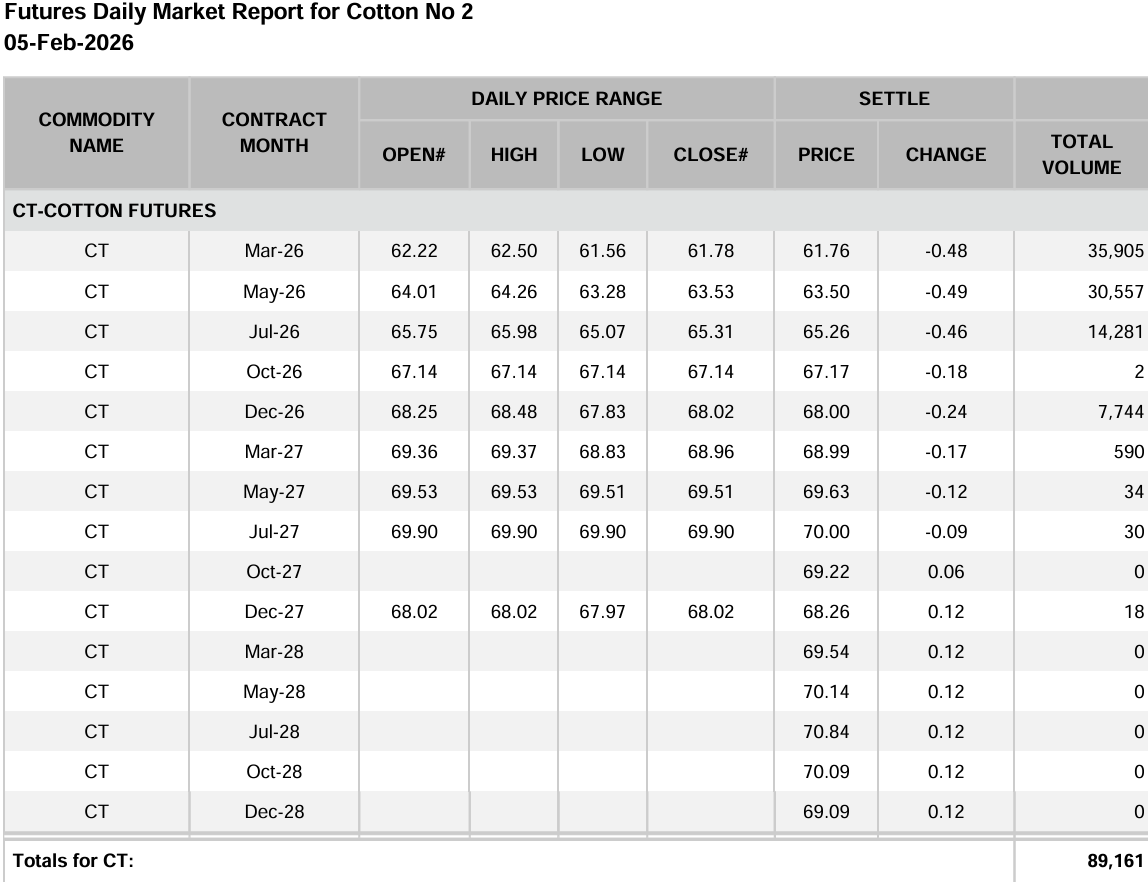Click the CONTRACT MONTH column header

click(x=274, y=133)
